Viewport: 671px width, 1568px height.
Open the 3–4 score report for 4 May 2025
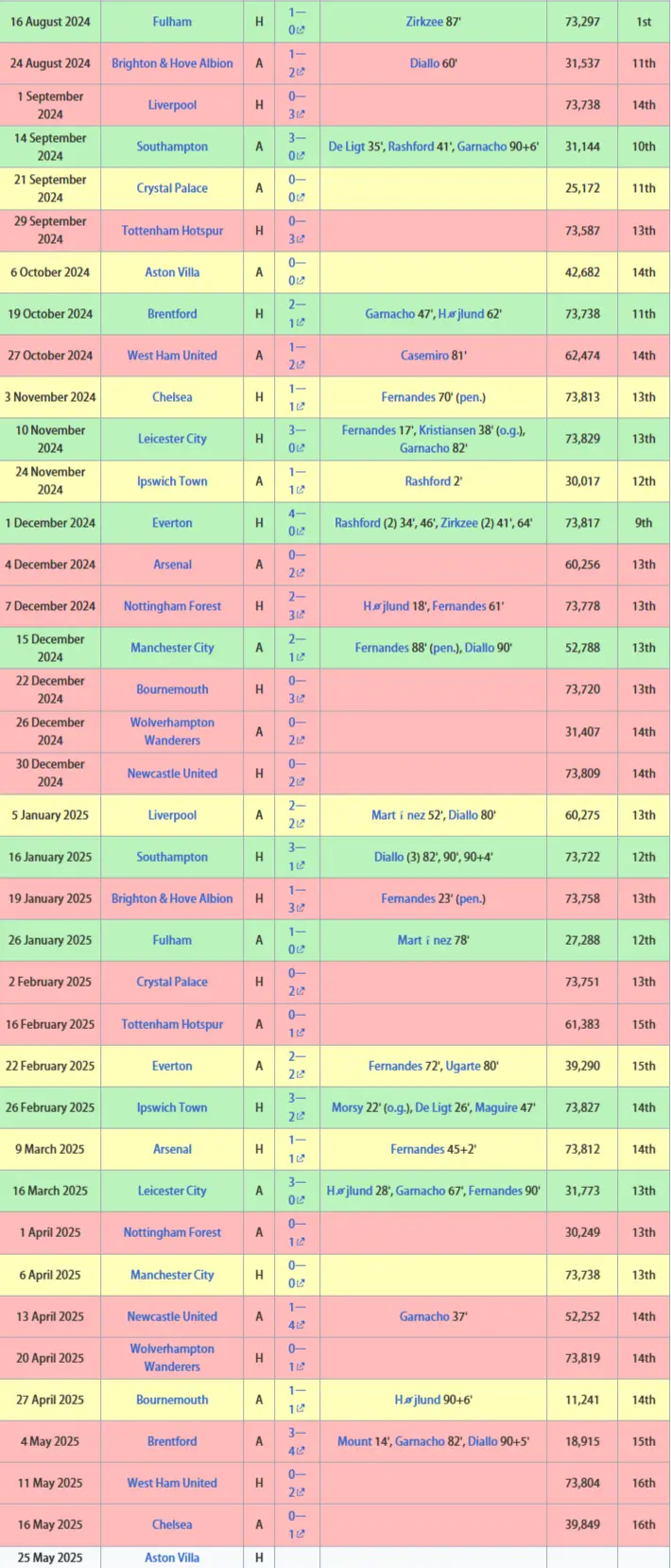pyautogui.click(x=297, y=1441)
